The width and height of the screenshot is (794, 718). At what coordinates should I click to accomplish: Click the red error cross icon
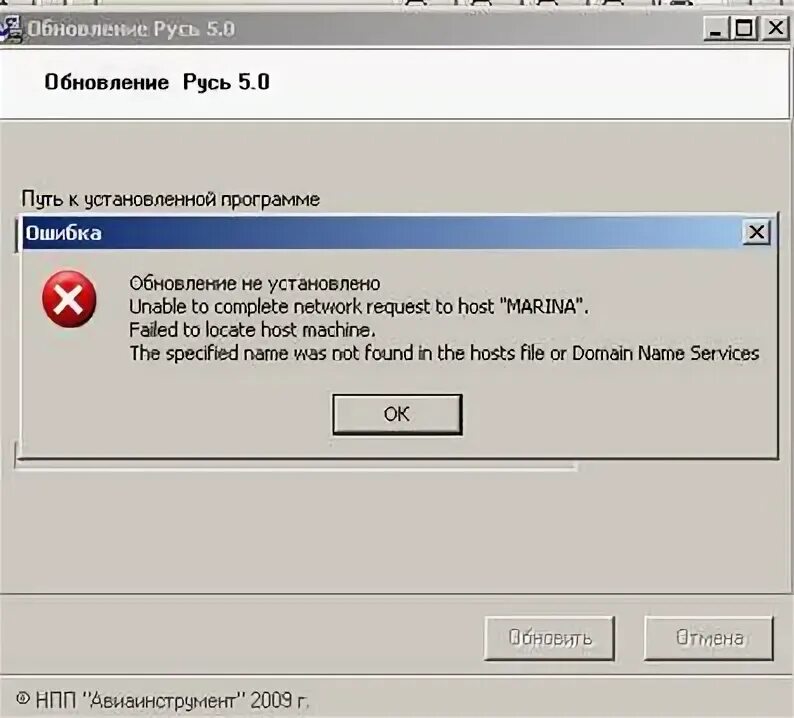point(69,299)
